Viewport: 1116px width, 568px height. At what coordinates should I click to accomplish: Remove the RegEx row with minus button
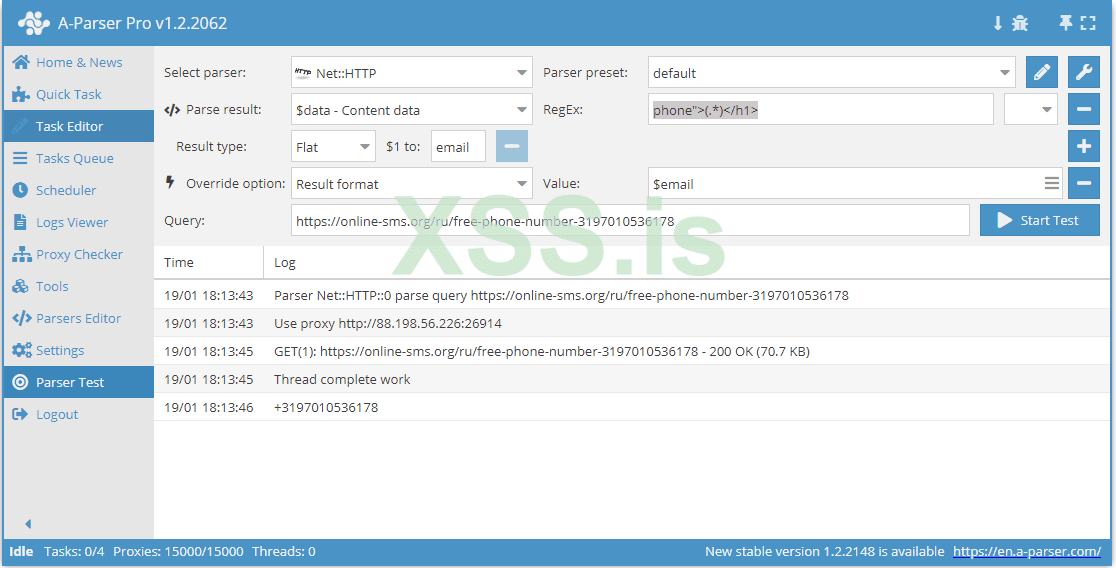(x=1084, y=110)
